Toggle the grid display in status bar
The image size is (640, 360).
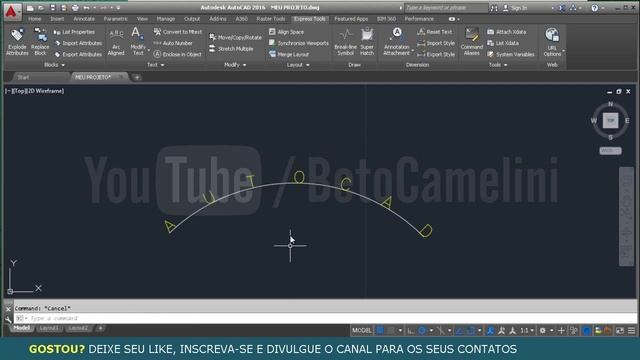tap(380, 331)
